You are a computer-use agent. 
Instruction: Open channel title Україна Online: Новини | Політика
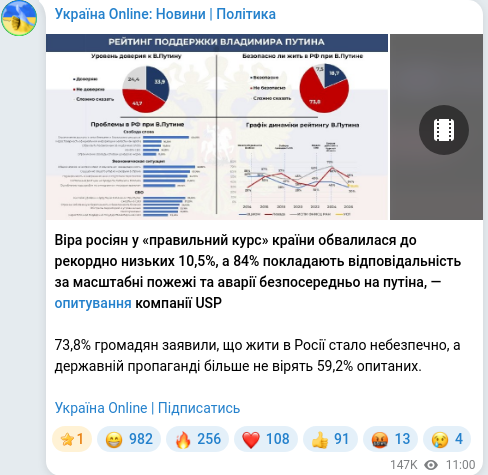(165, 14)
